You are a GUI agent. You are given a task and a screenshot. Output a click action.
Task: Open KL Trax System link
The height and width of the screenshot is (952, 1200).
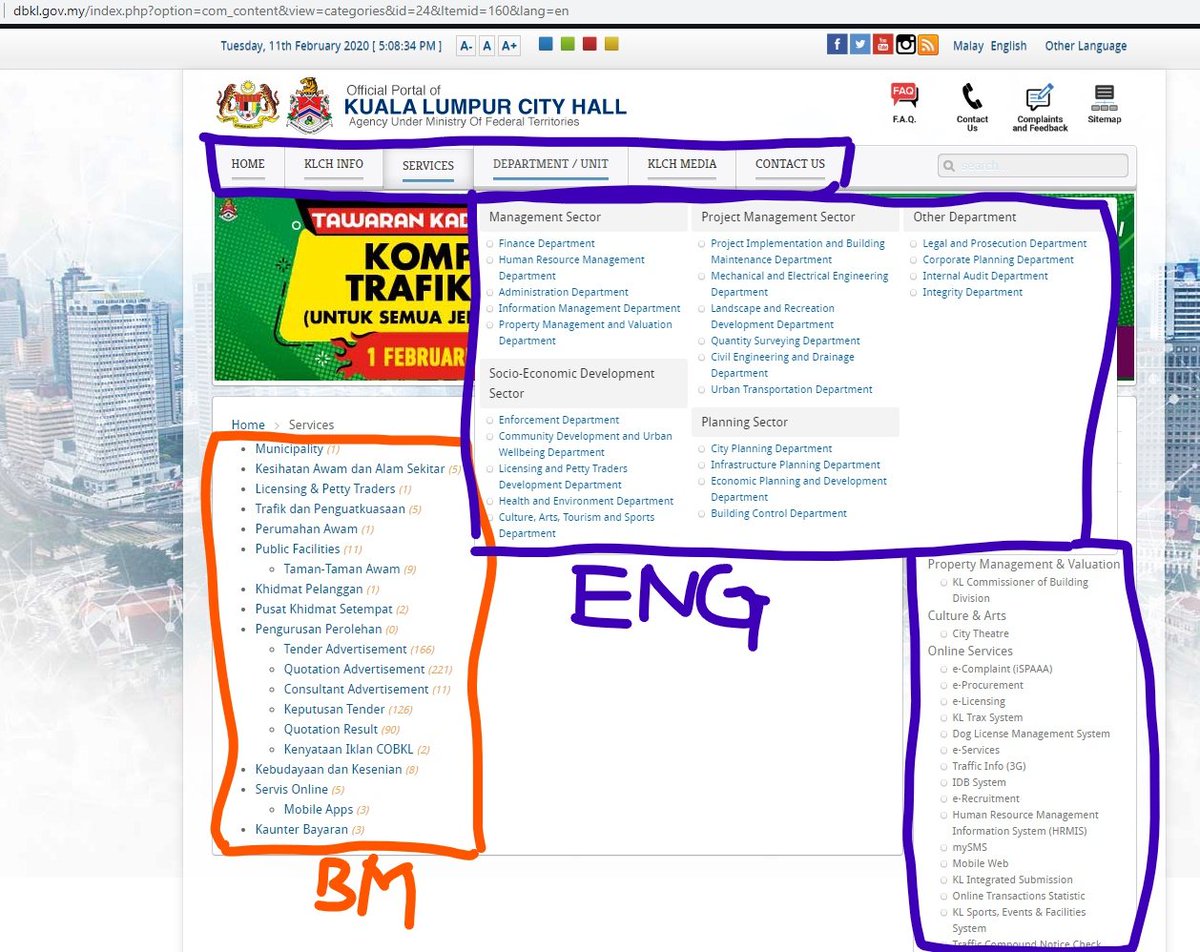coord(987,718)
